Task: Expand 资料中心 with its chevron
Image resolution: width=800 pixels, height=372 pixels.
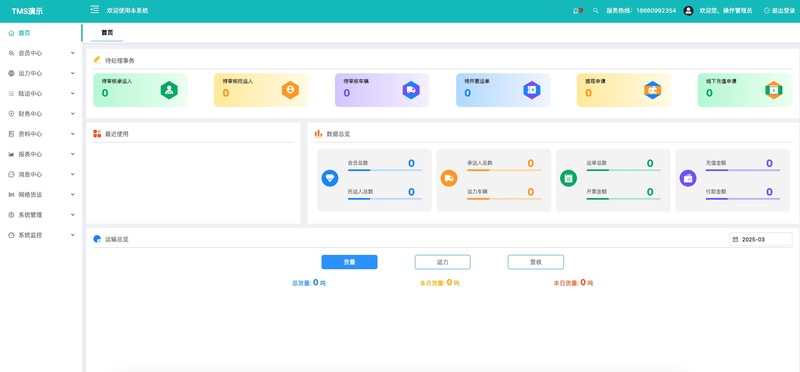Action: point(72,134)
